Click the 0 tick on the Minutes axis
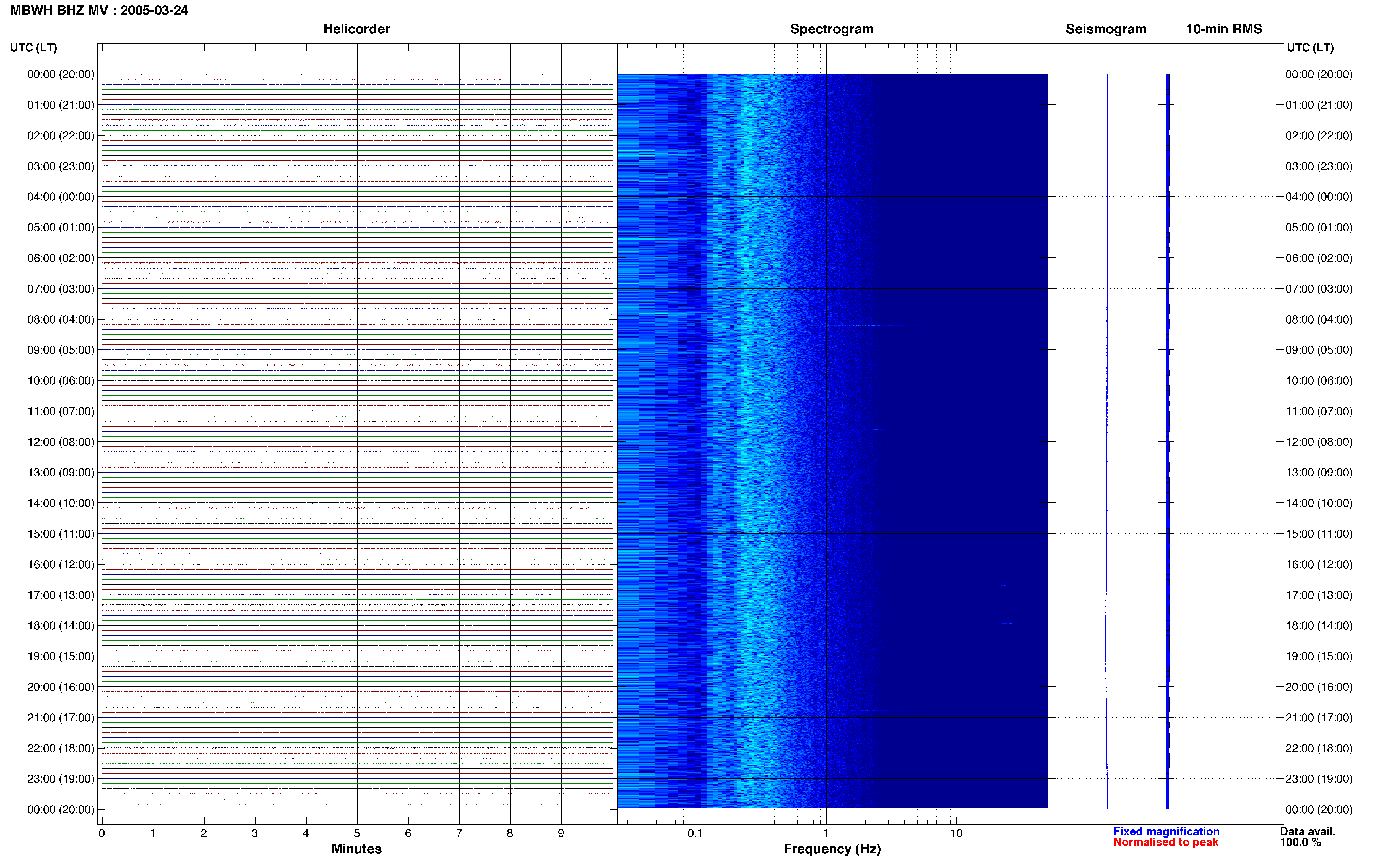 (101, 833)
